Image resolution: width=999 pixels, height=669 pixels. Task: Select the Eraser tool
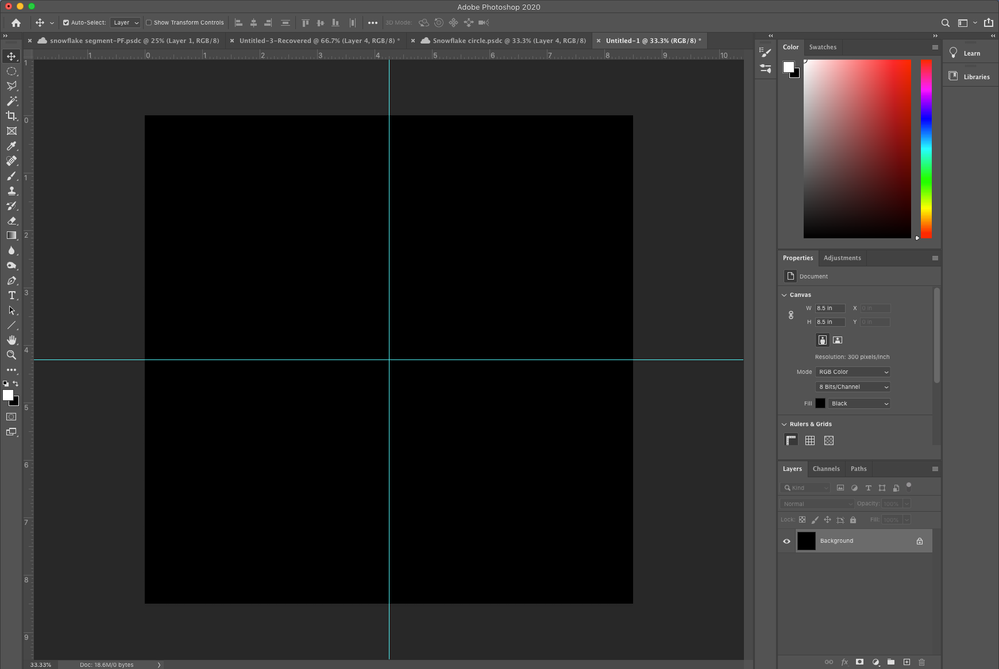coord(11,220)
